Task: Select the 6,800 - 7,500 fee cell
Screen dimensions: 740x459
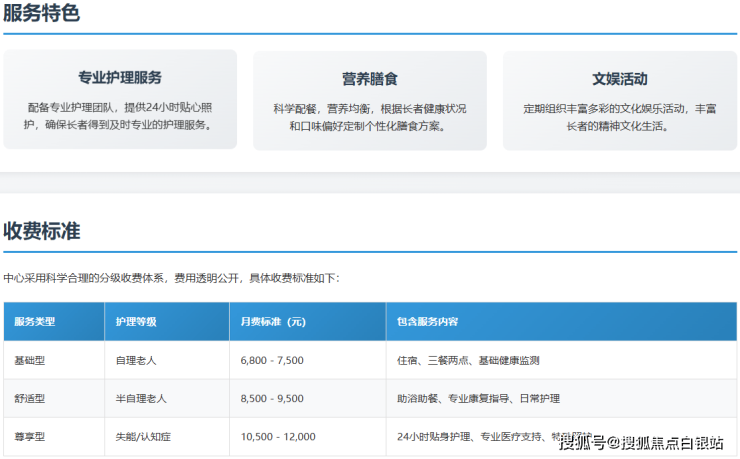Action: [x=272, y=360]
